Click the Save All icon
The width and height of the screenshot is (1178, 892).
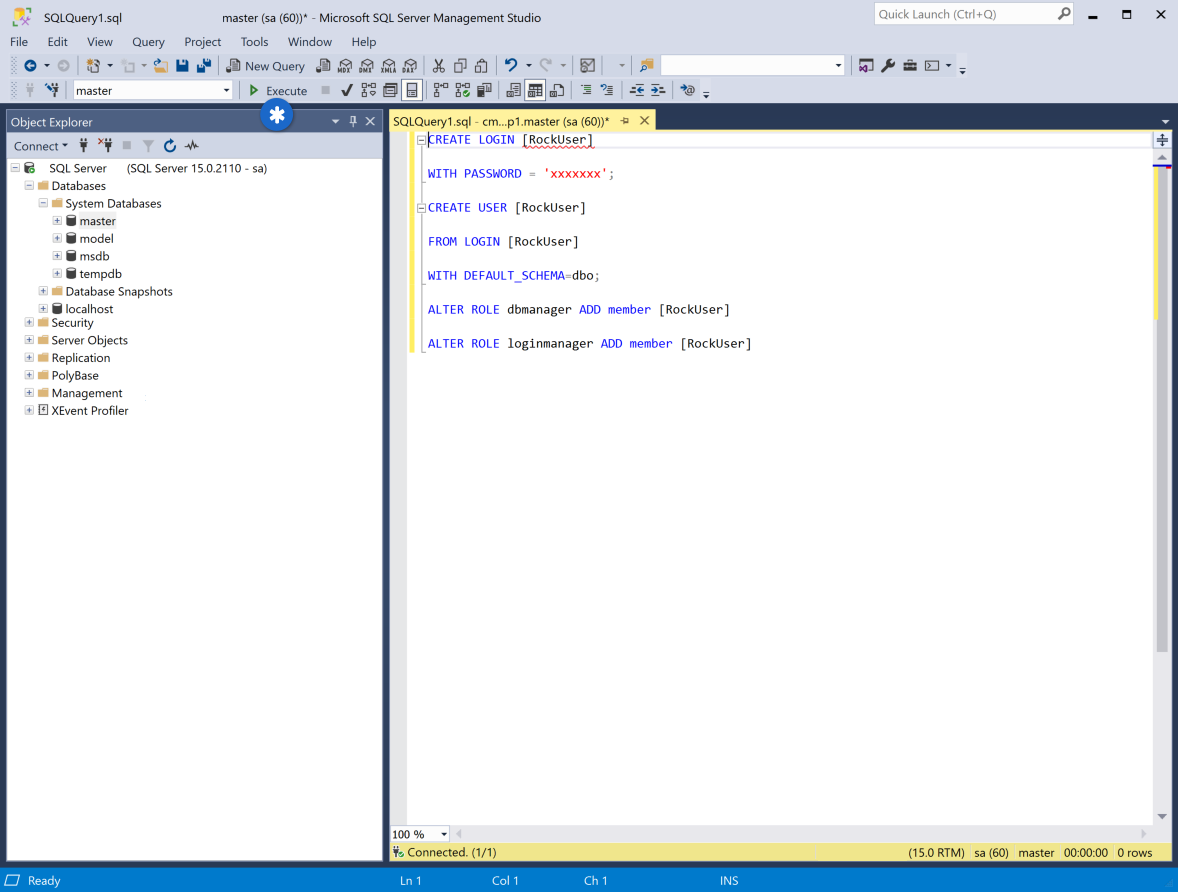204,66
